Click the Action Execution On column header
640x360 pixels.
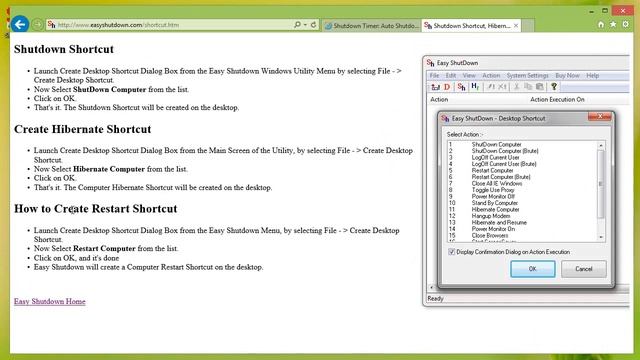pos(557,99)
